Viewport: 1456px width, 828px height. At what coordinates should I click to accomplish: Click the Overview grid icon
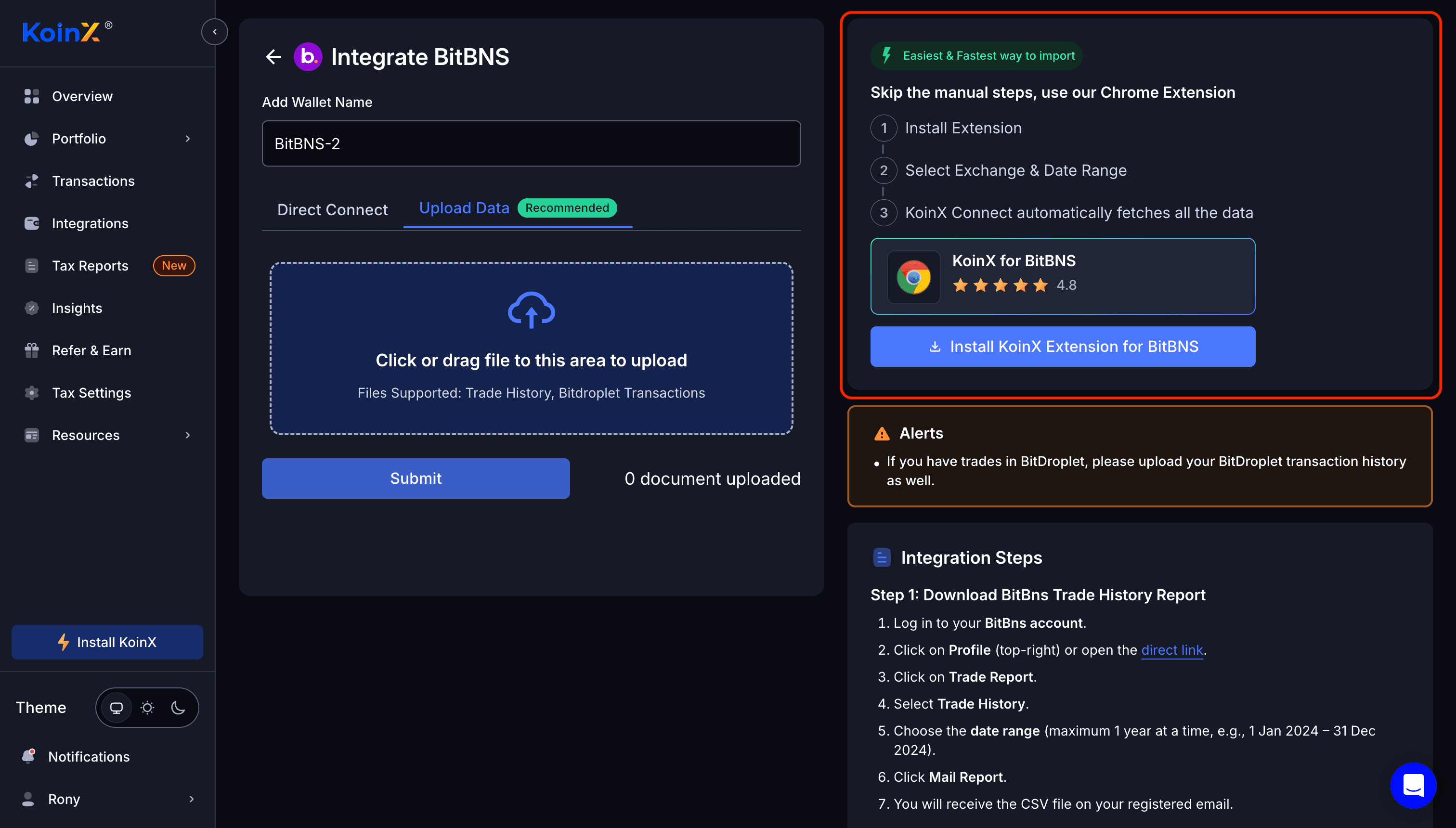pyautogui.click(x=32, y=96)
